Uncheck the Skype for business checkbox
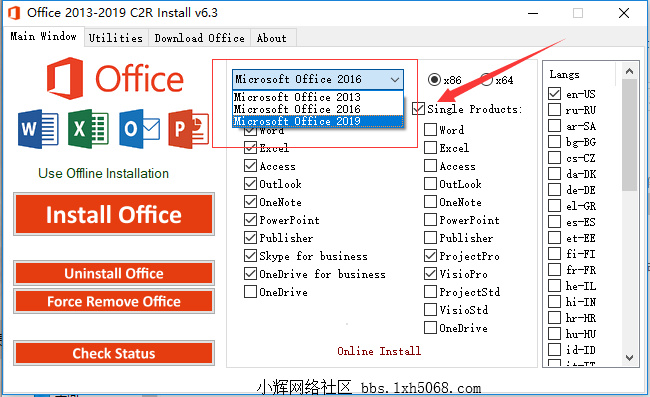The image size is (650, 397). tap(250, 256)
